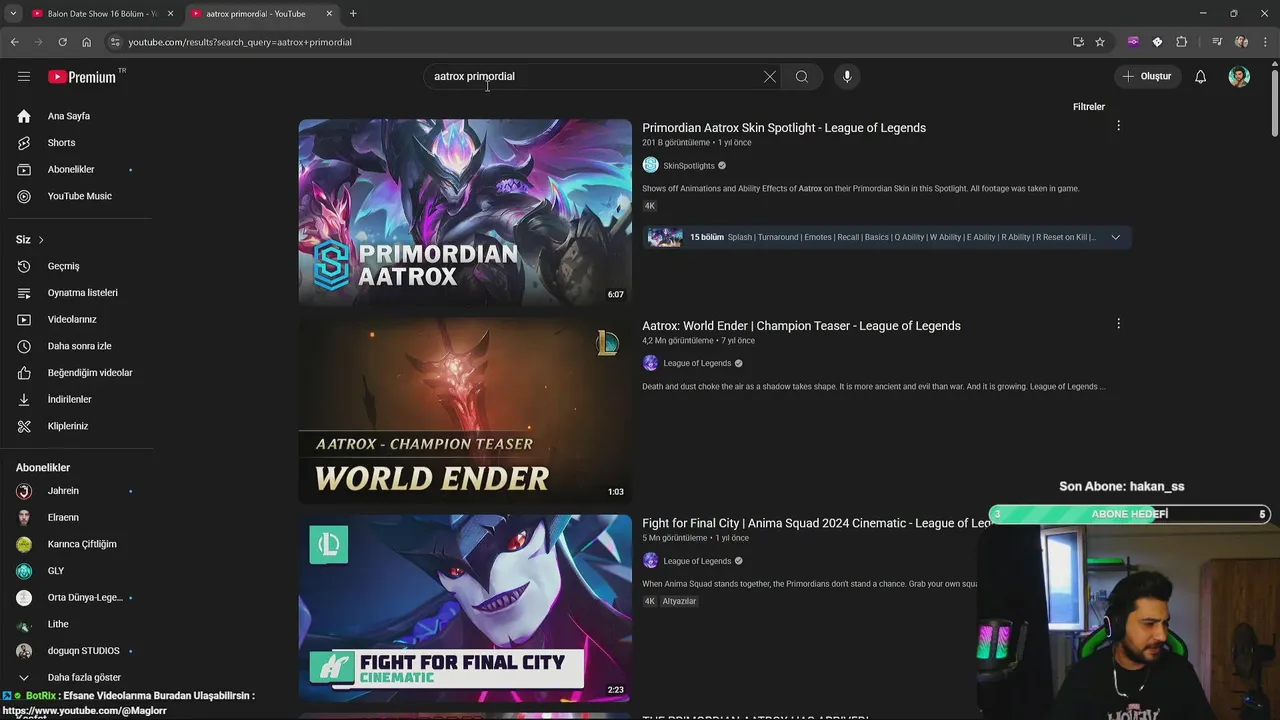Open Aatrox: World Ender Champion Teaser title
This screenshot has width=1280, height=720.
801,326
